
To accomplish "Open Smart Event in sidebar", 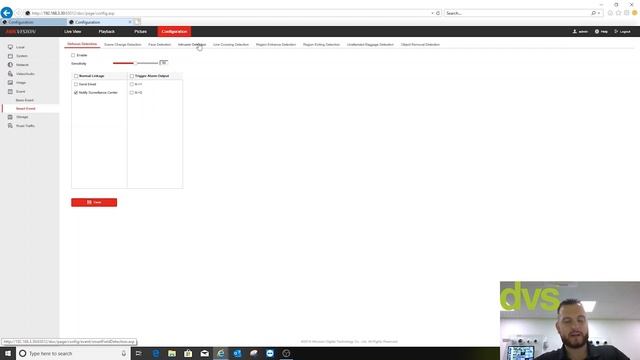I will click(25, 109).
